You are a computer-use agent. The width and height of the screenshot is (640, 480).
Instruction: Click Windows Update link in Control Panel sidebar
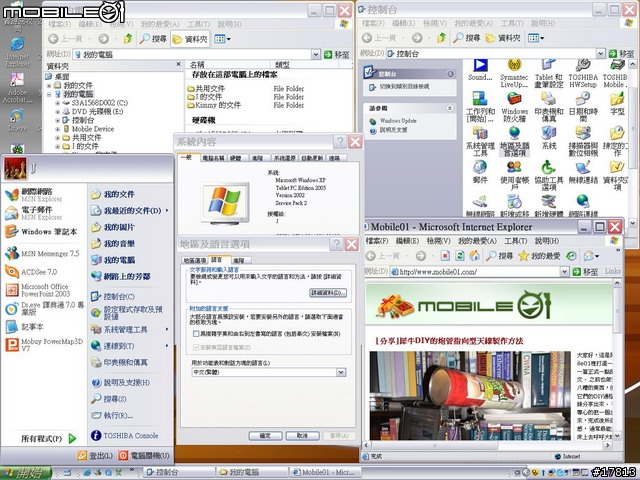point(398,121)
